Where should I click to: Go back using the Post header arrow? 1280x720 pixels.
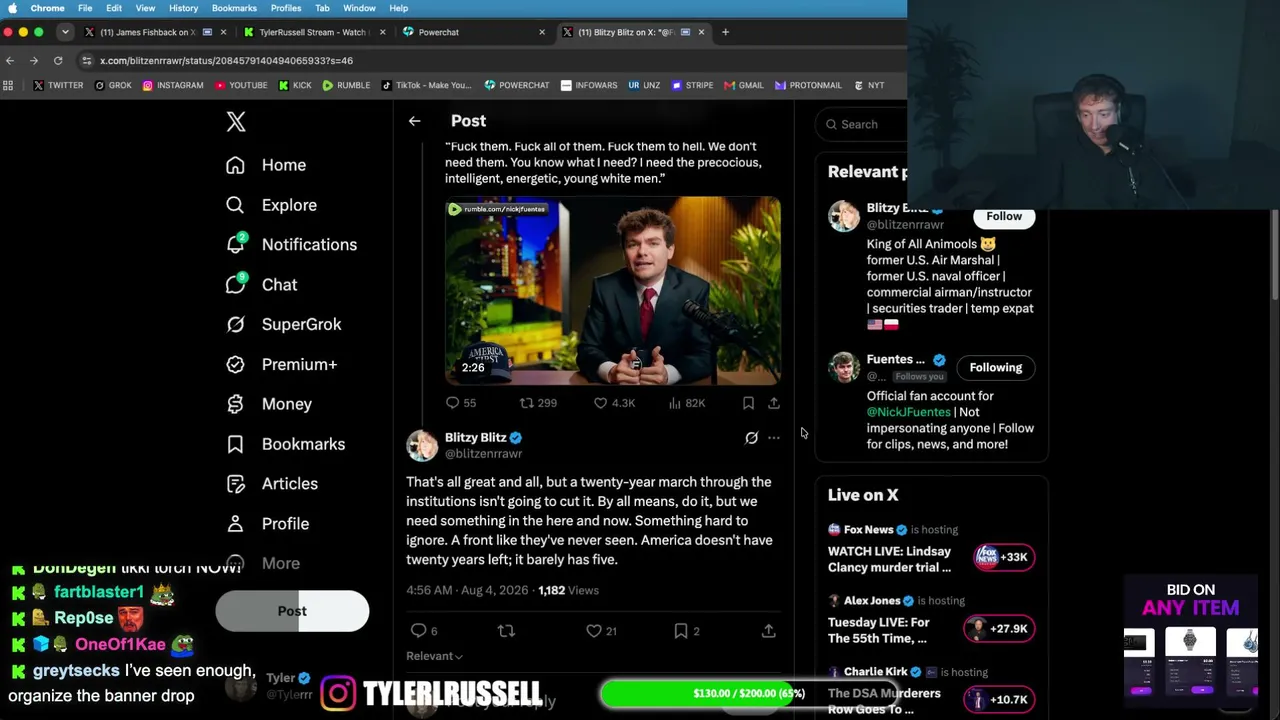[414, 121]
